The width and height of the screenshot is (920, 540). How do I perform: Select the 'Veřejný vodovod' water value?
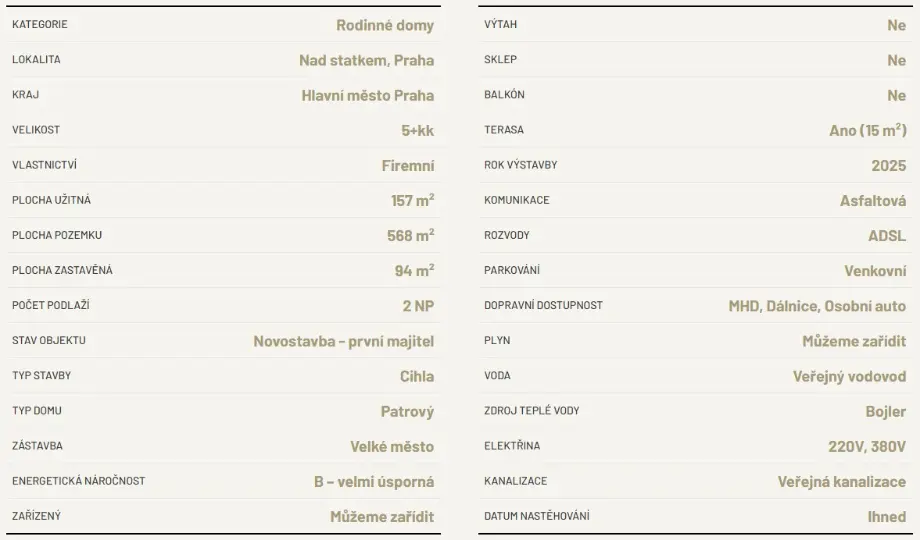pos(849,376)
